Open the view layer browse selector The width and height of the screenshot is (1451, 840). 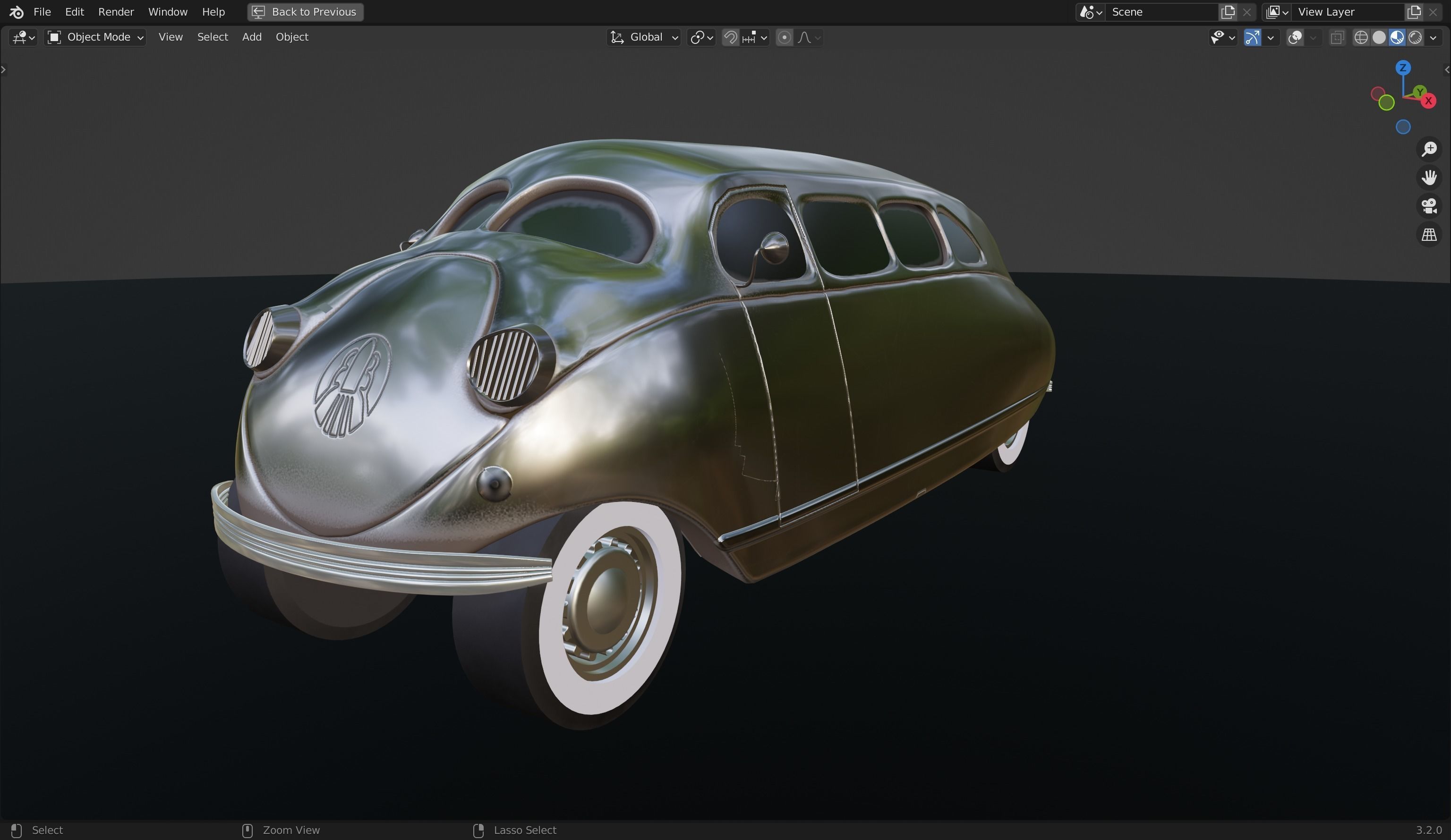[1277, 11]
